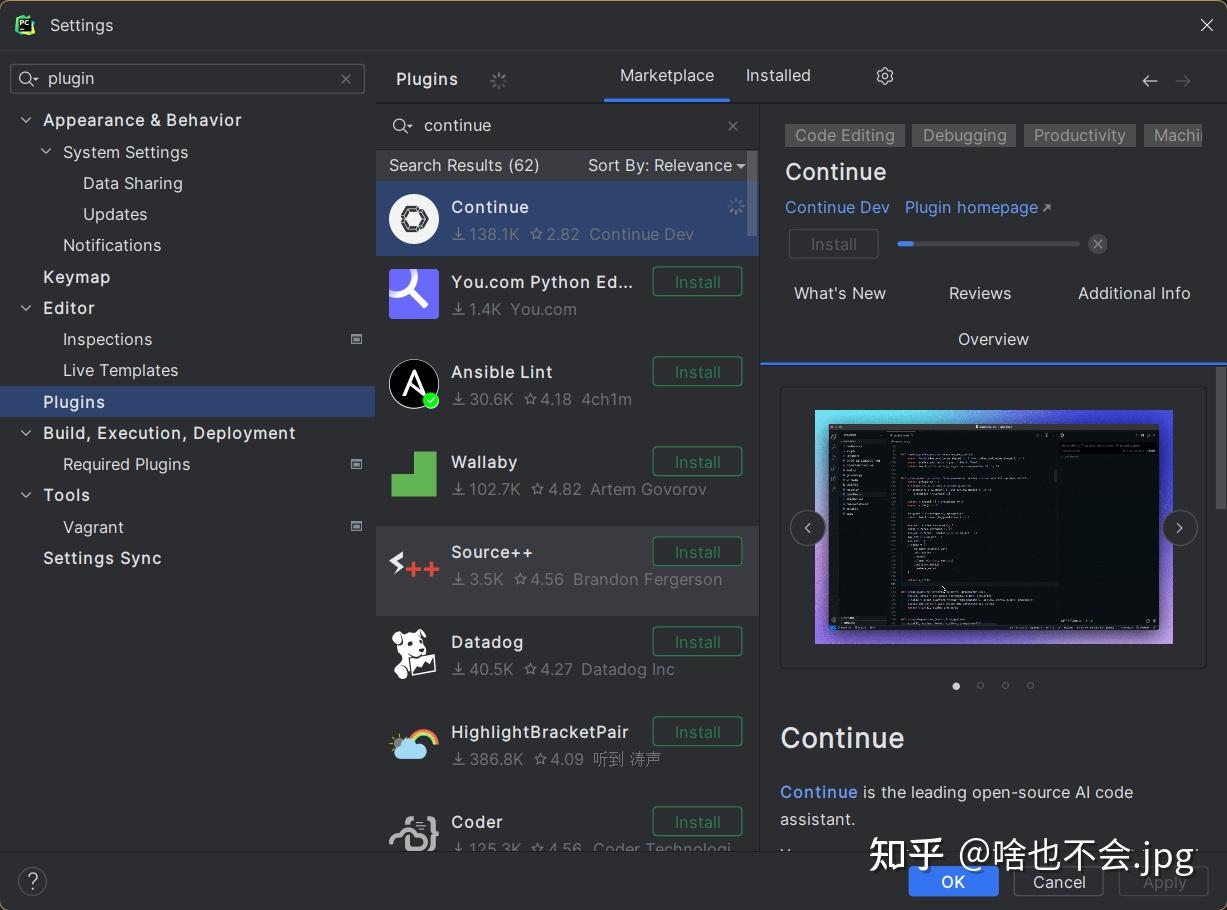The image size is (1227, 910).
Task: Click the back navigation arrow
Action: [1149, 81]
